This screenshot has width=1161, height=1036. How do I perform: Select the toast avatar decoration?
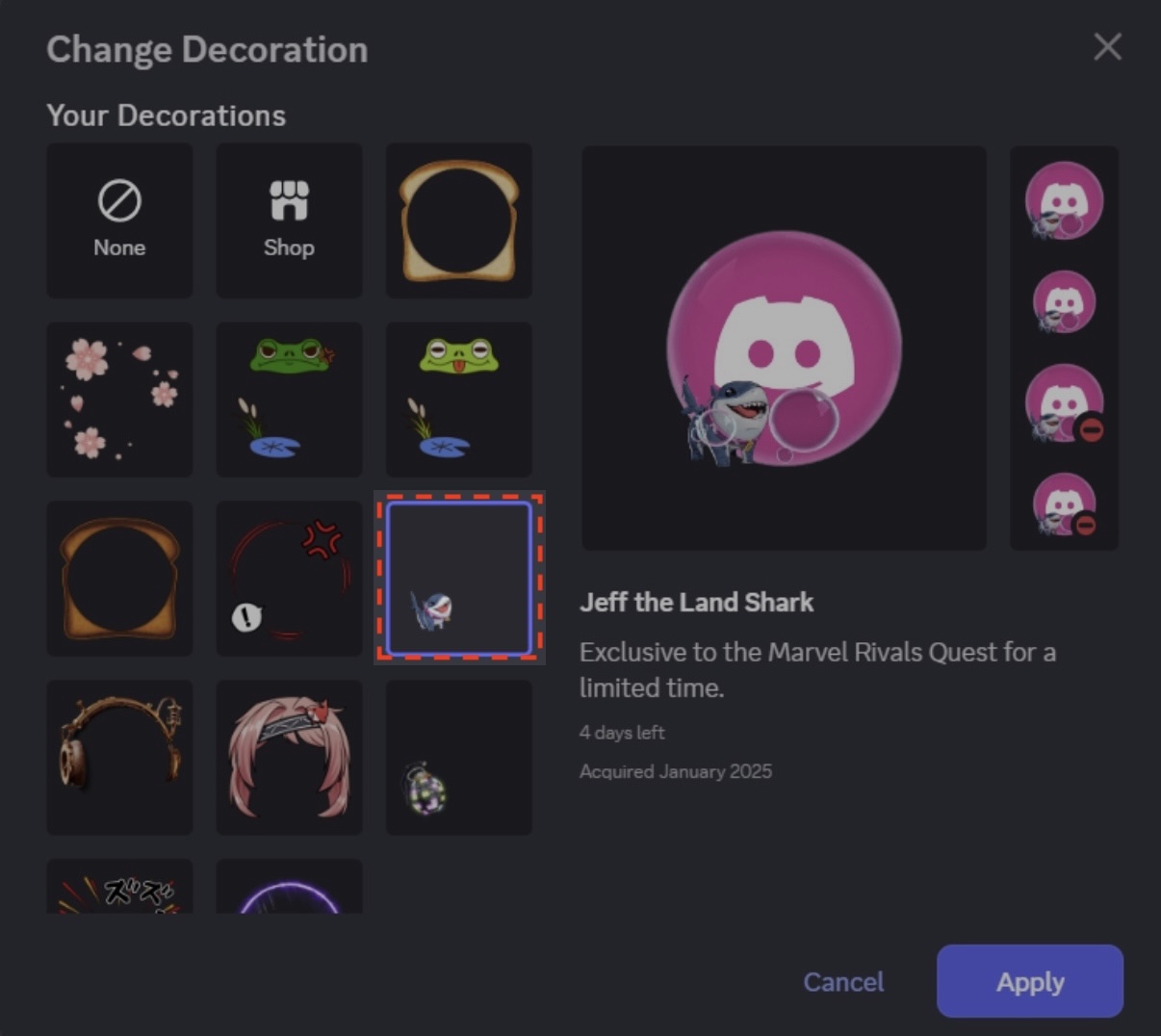tap(458, 220)
